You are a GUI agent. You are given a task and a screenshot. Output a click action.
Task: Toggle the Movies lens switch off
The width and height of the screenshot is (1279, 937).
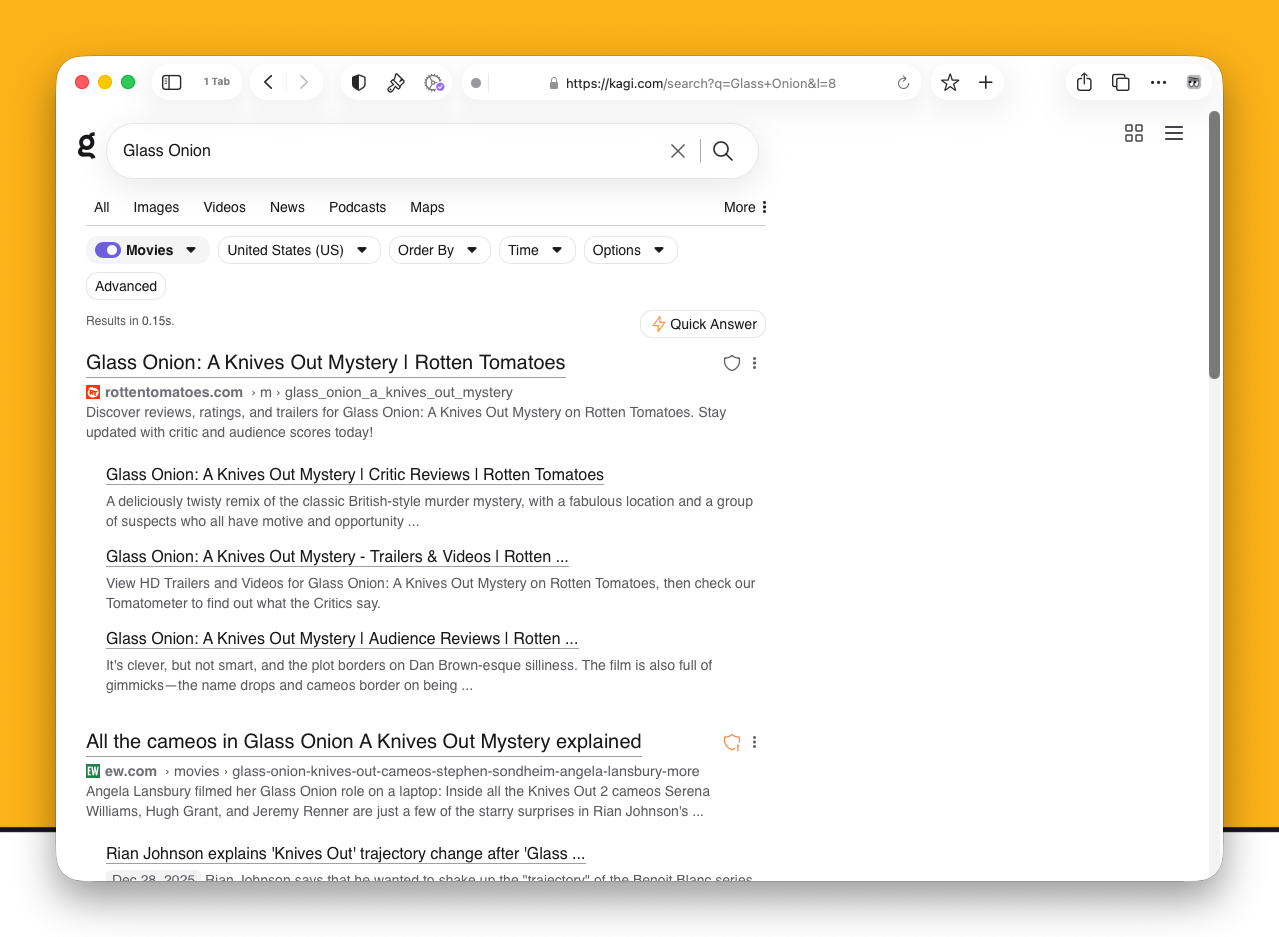pyautogui.click(x=108, y=250)
